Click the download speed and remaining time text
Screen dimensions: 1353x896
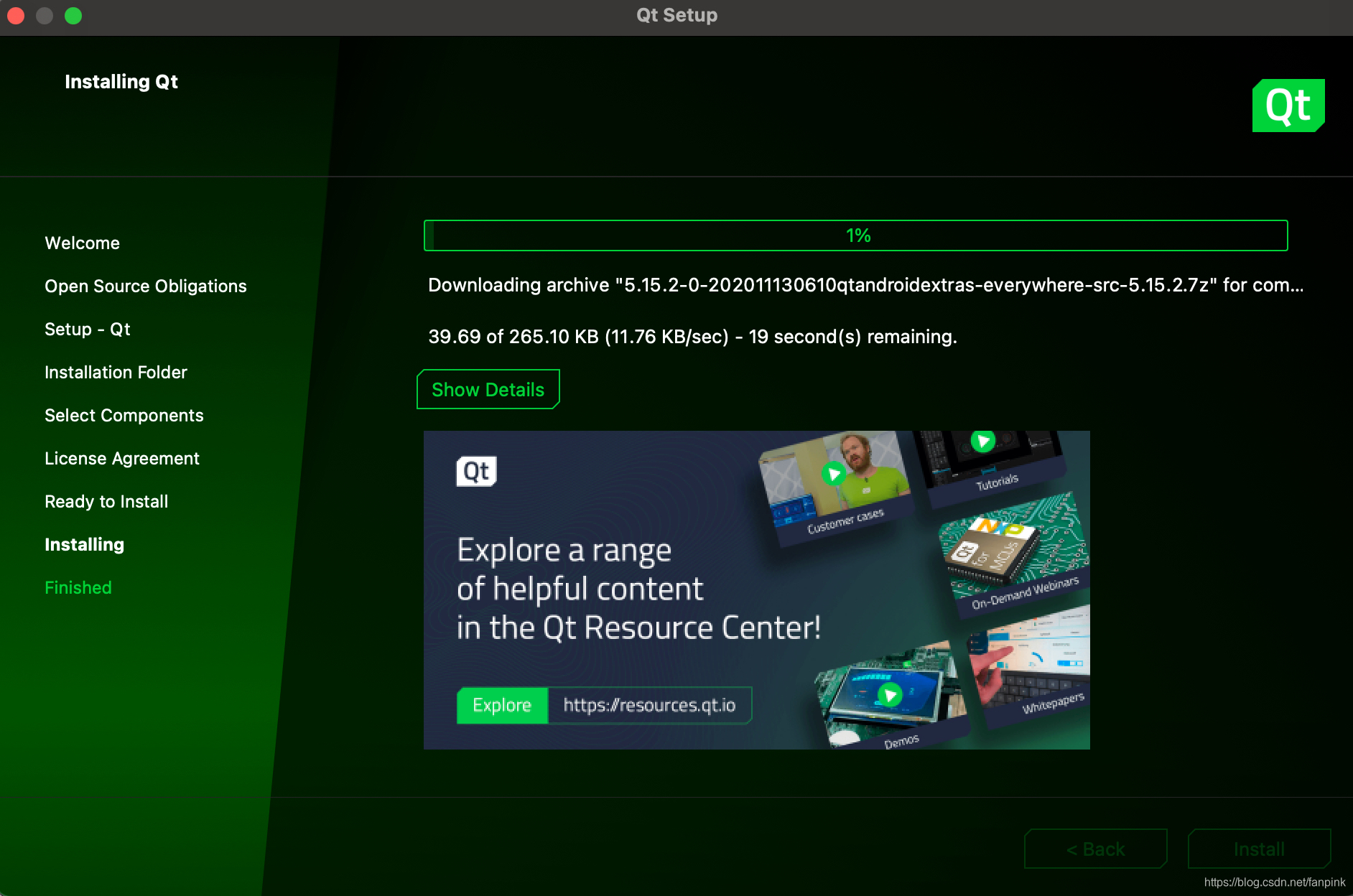pos(692,337)
